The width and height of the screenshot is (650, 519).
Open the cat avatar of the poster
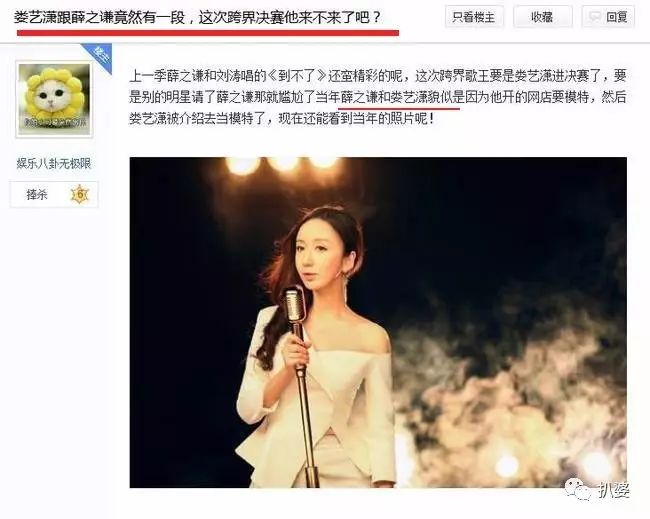tap(54, 99)
